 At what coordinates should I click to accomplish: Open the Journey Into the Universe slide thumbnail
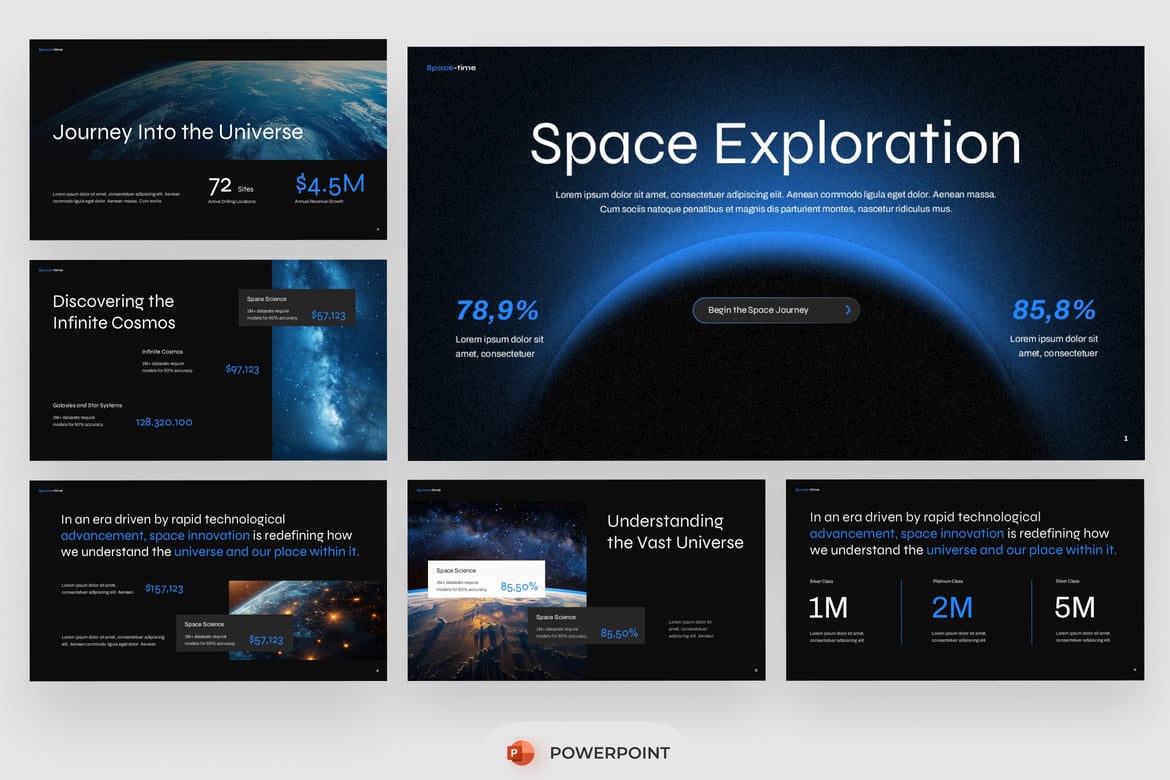click(x=208, y=140)
